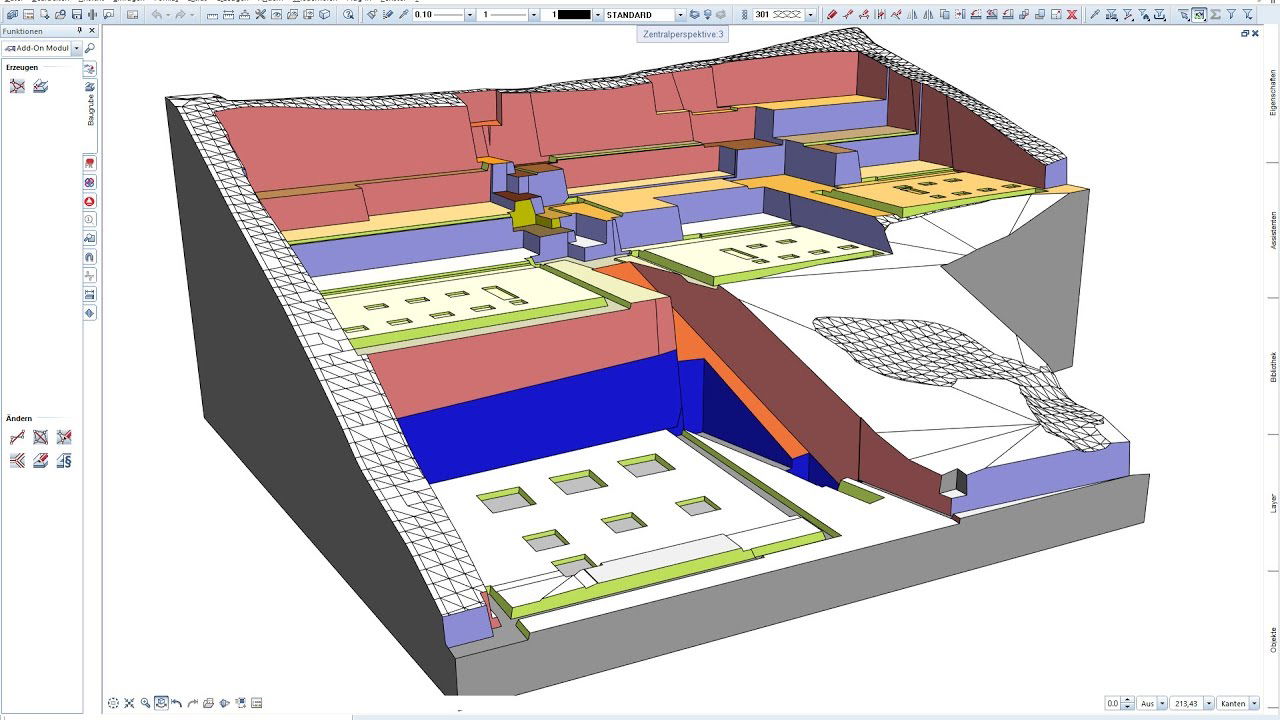Open the line color dropdown arrow
Image resolution: width=1280 pixels, height=720 pixels.
[x=597, y=15]
